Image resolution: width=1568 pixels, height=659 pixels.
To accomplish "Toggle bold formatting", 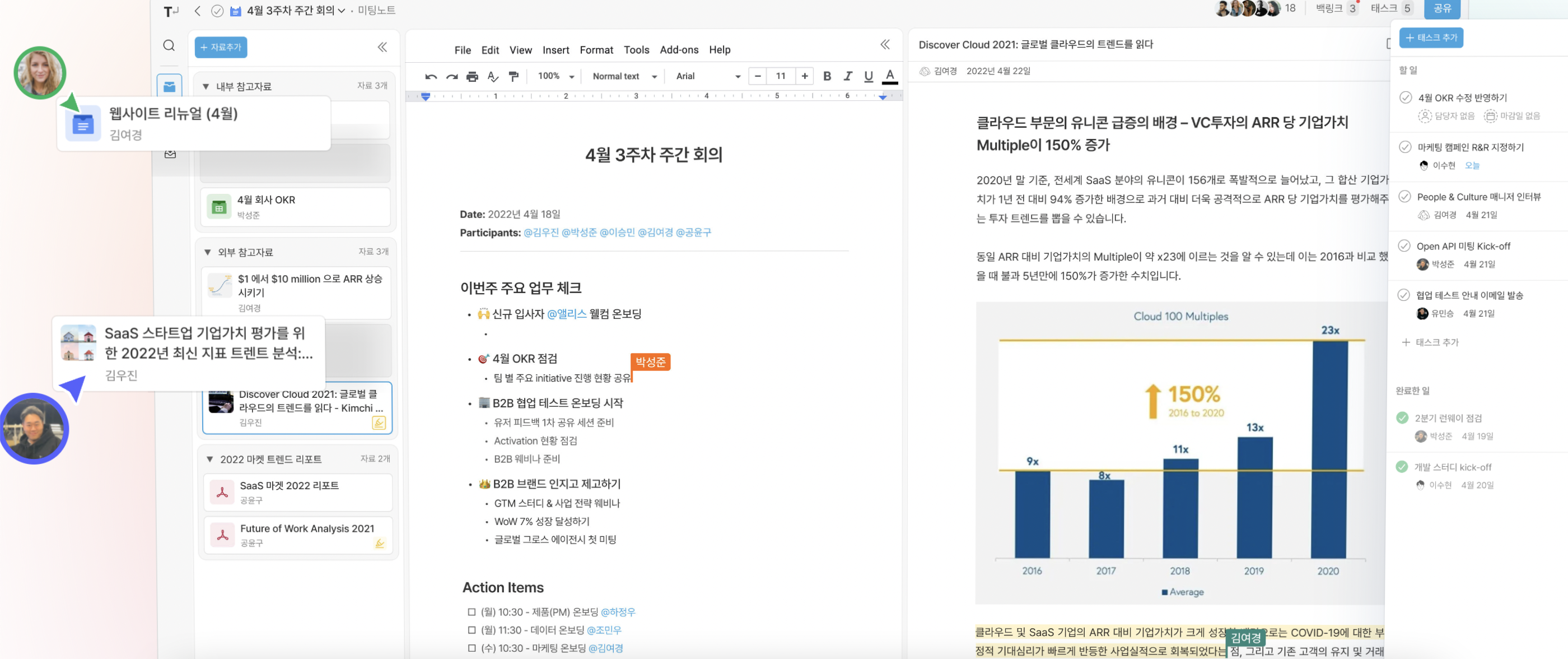I will pos(827,76).
